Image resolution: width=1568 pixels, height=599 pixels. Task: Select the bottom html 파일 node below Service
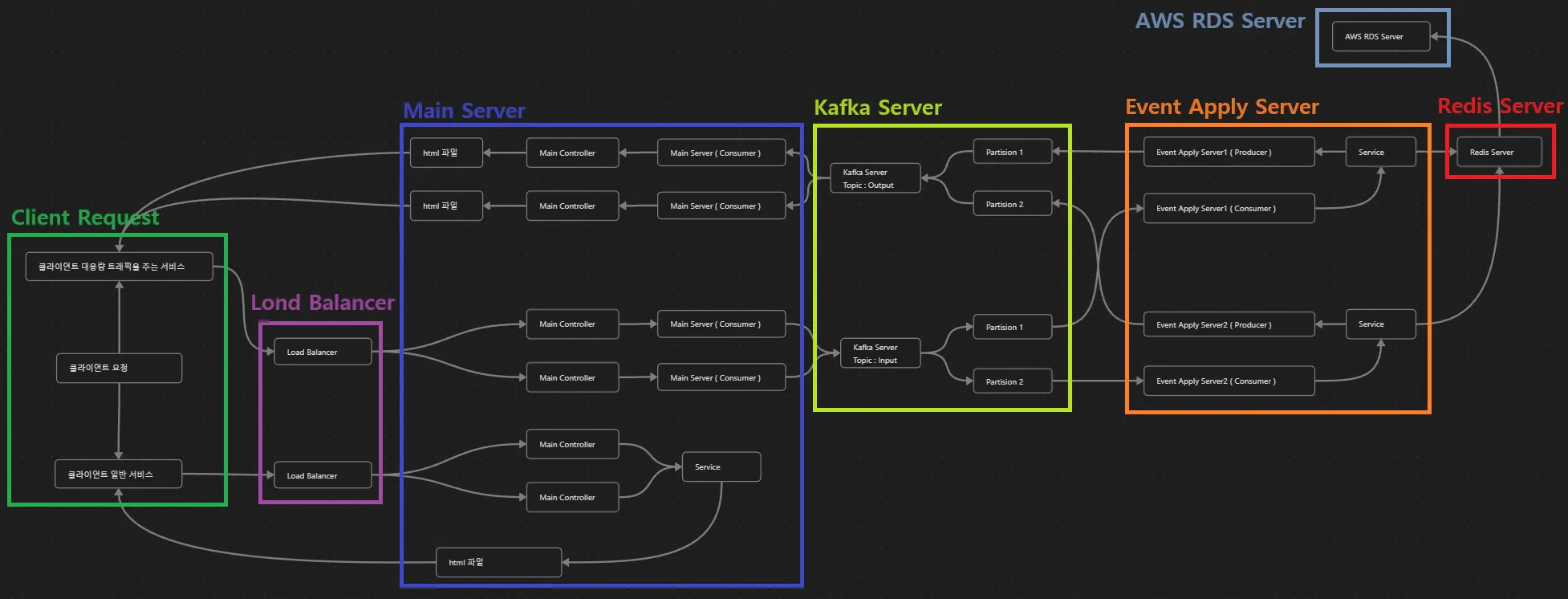(498, 563)
